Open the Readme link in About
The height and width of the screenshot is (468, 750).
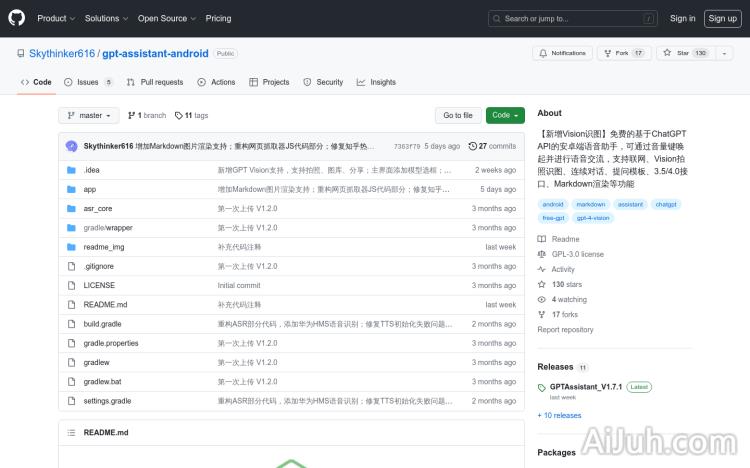[559, 239]
